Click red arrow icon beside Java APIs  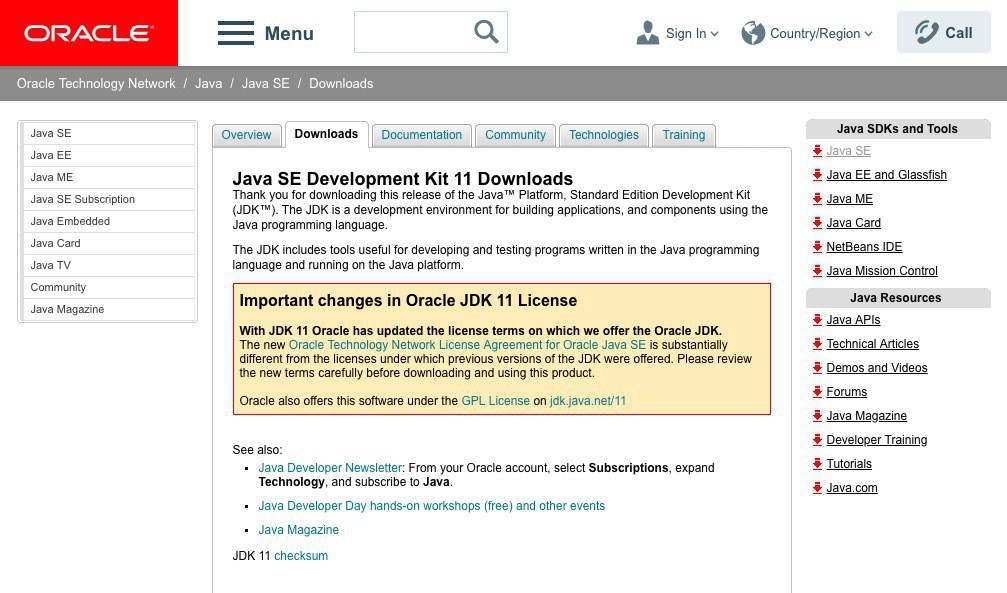(x=817, y=320)
